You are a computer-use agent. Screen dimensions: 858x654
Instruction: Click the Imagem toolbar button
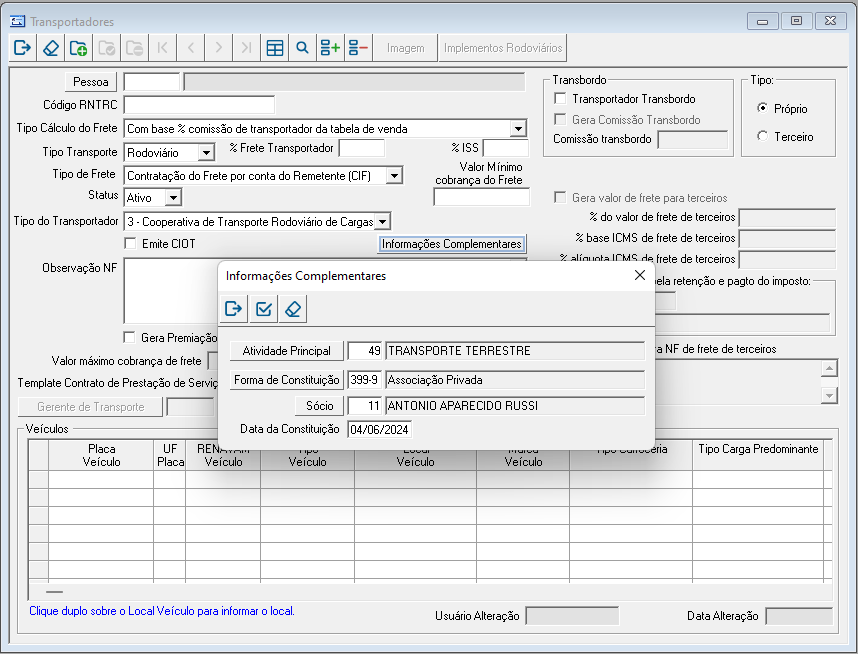coord(405,48)
